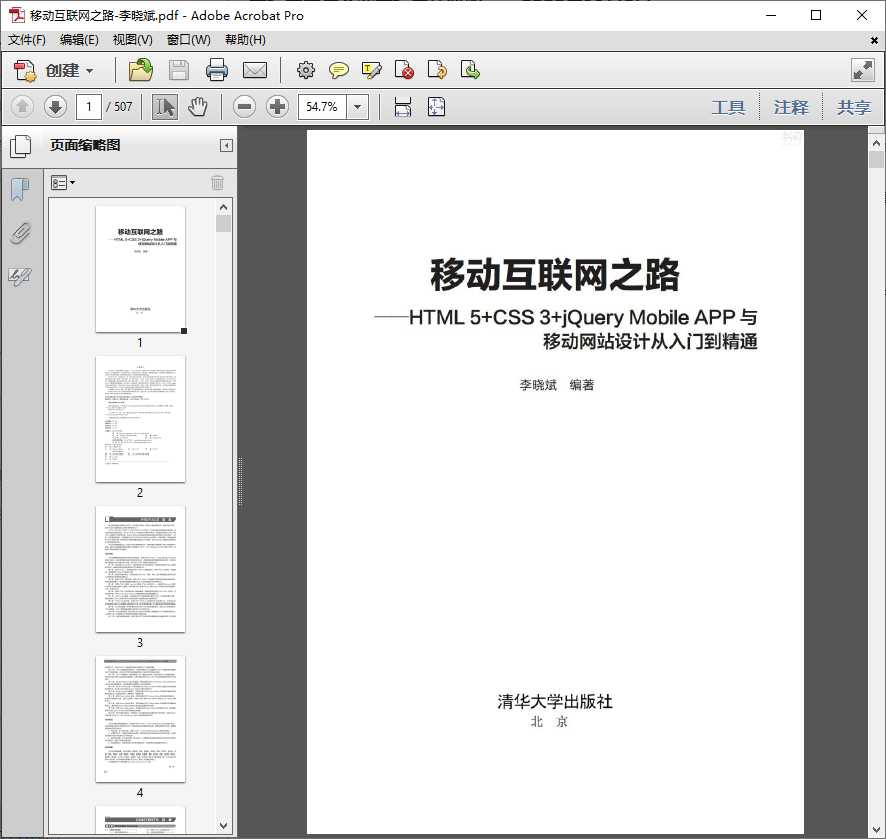Open the comment bubble annotation tool

339,70
